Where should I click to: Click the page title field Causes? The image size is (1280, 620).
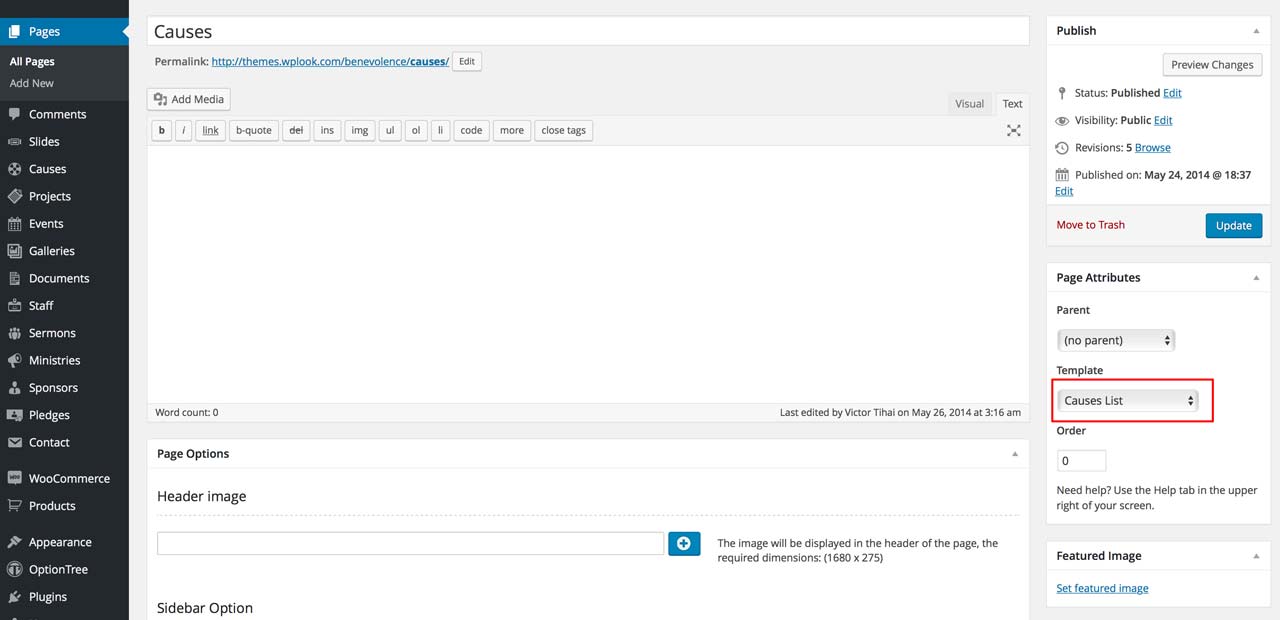coord(588,32)
